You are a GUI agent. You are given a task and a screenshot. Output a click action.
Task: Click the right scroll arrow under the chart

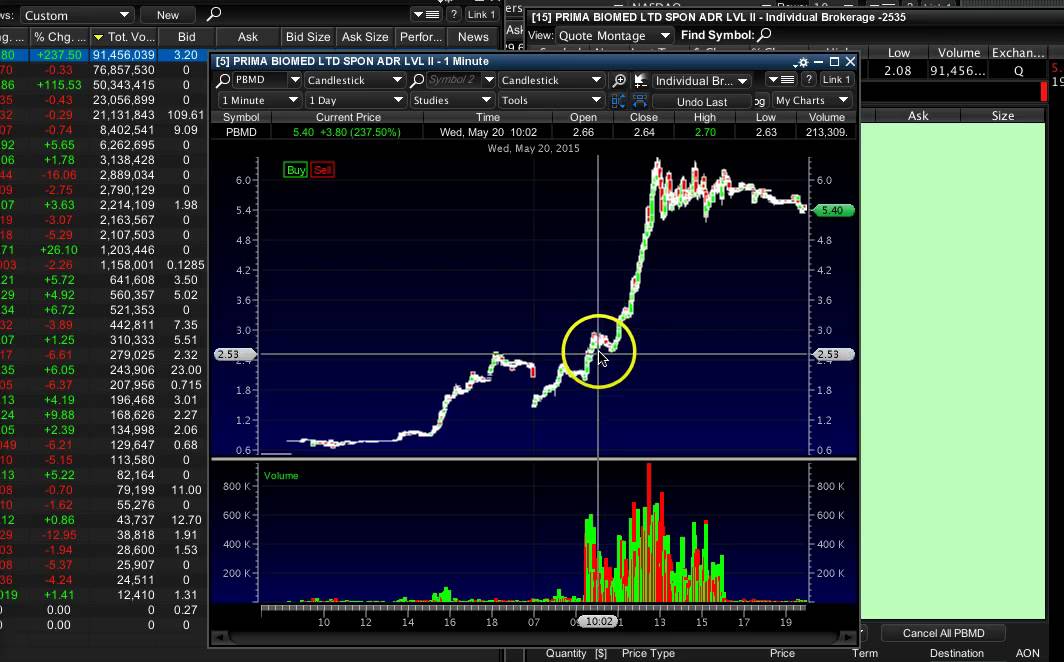pos(848,638)
